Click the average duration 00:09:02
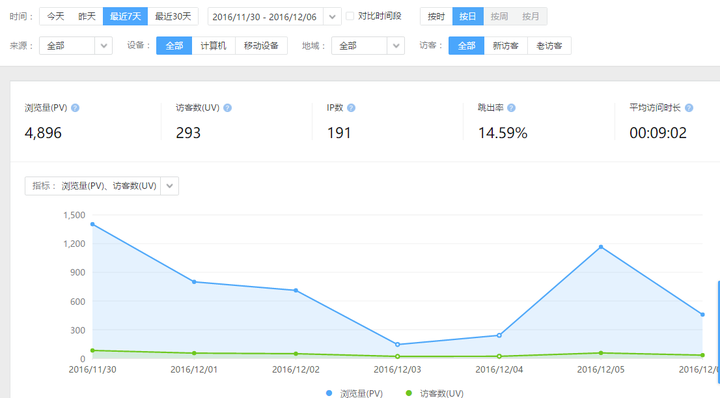The width and height of the screenshot is (720, 398). click(658, 133)
